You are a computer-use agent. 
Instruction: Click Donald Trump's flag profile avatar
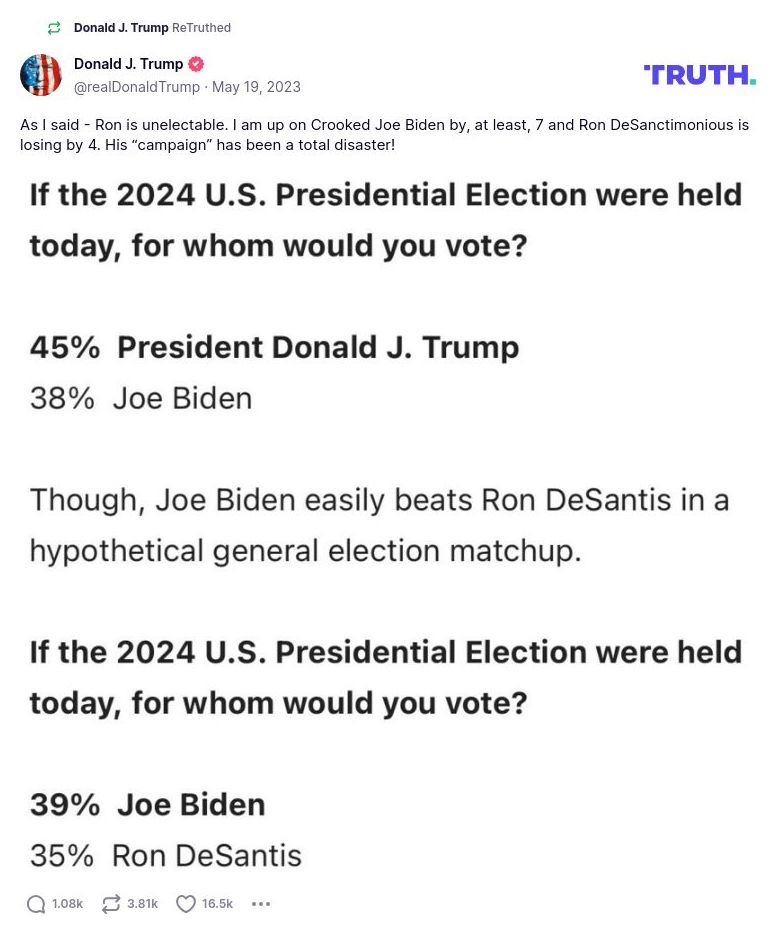[x=41, y=74]
